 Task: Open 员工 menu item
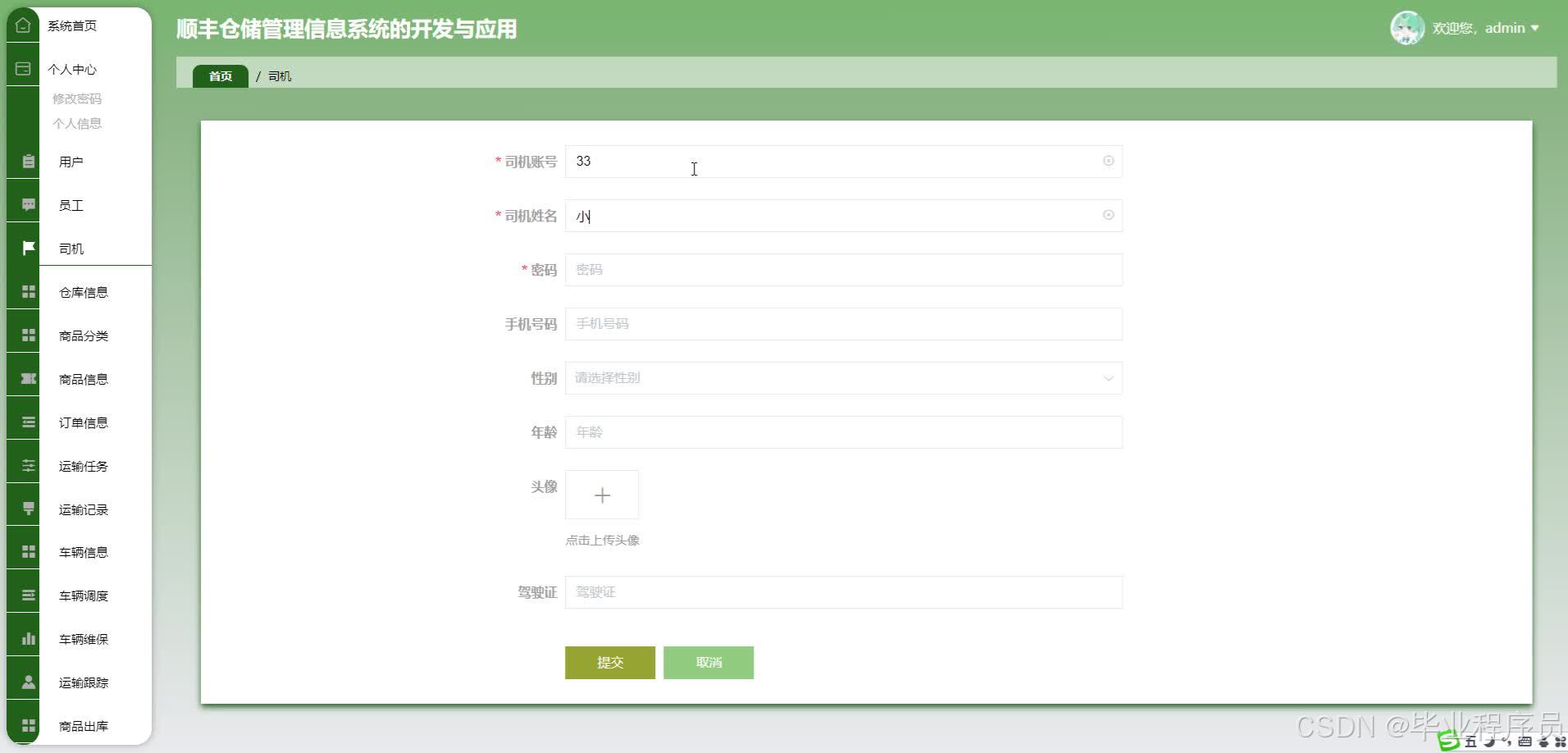tap(71, 205)
